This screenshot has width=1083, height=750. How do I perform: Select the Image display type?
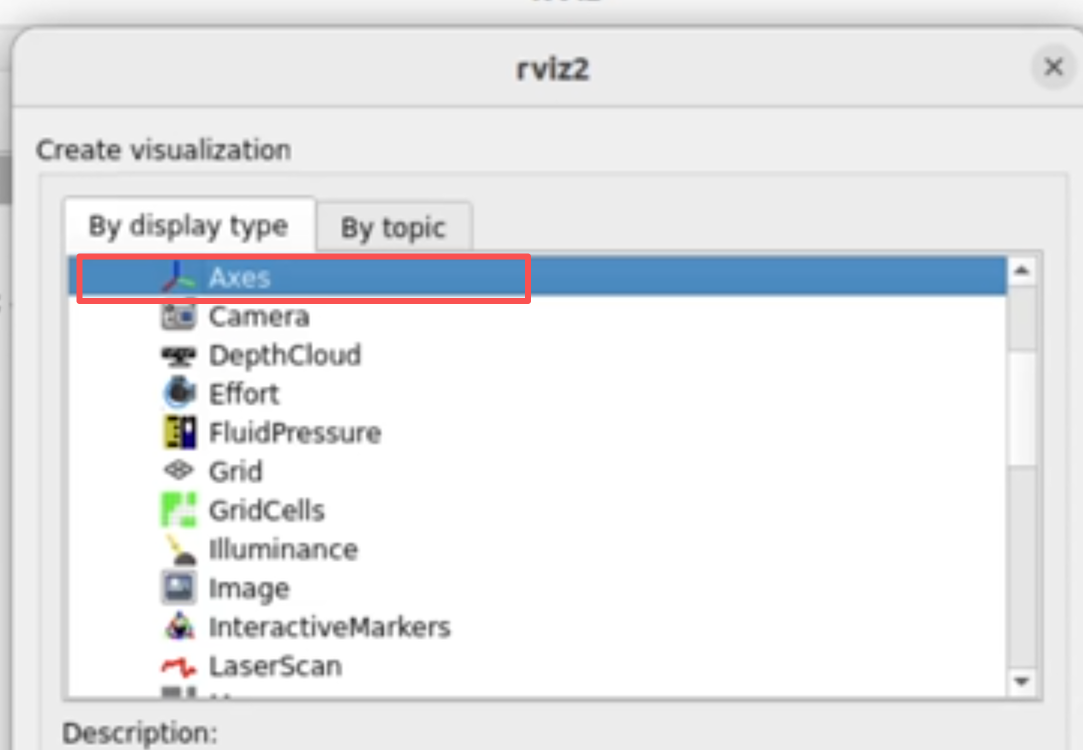pos(537,588)
